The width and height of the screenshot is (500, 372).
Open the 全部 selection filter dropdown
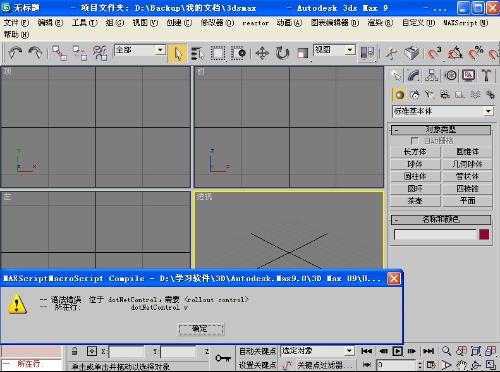coord(160,50)
